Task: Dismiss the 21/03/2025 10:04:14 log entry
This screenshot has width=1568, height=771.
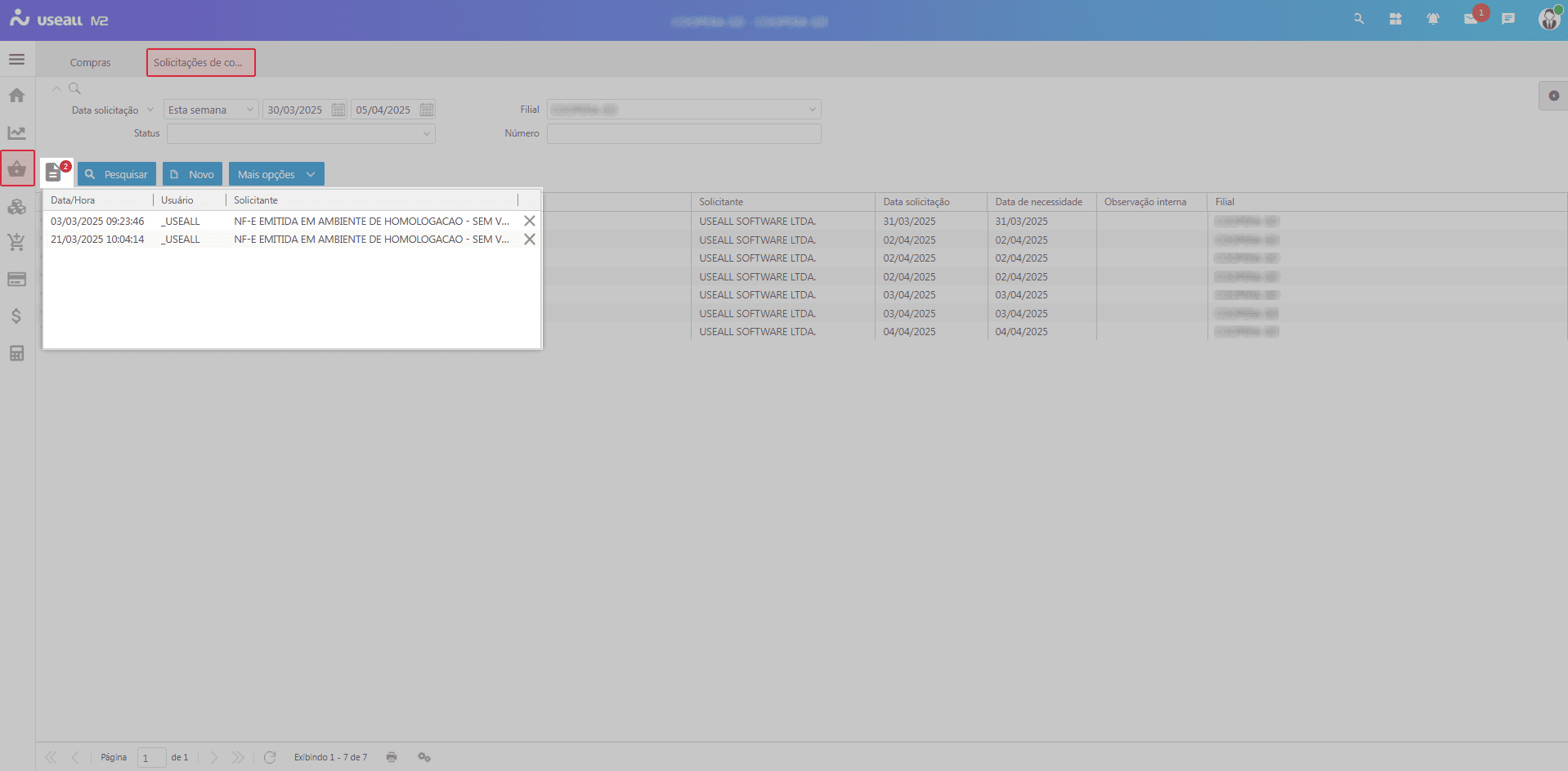Action: click(x=530, y=240)
